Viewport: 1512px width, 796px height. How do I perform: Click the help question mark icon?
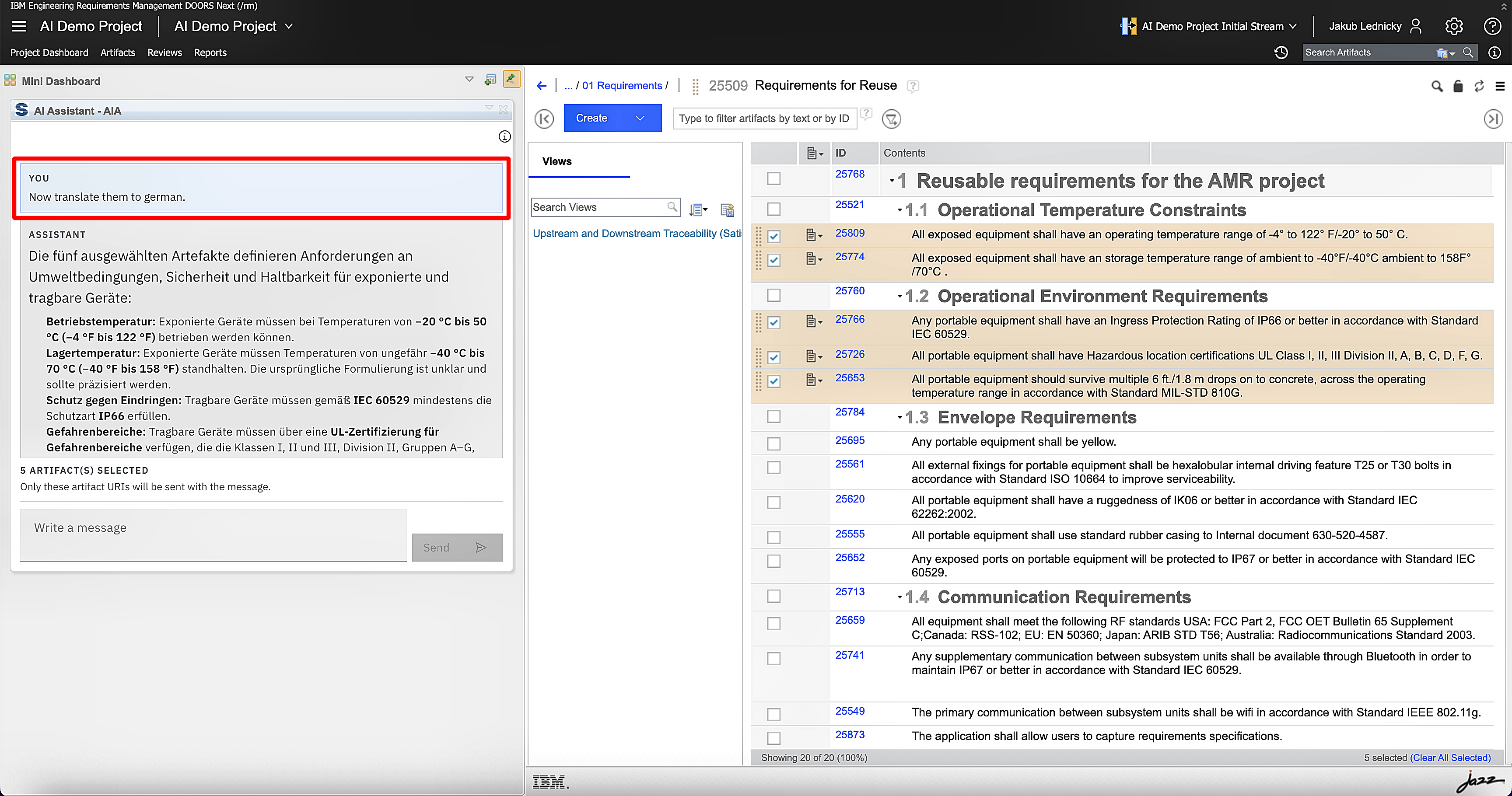1492,26
